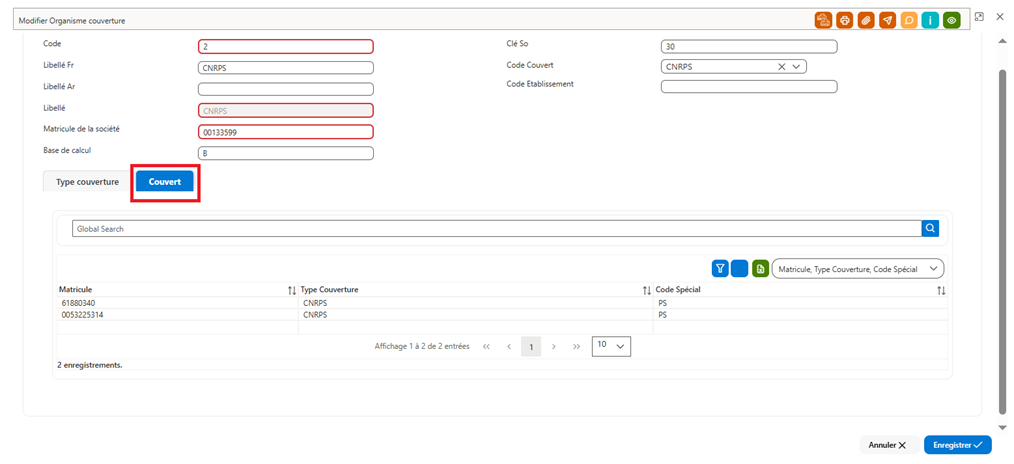Click the Enregistrer button
Viewport: 1014px width, 464px height.
tap(958, 445)
